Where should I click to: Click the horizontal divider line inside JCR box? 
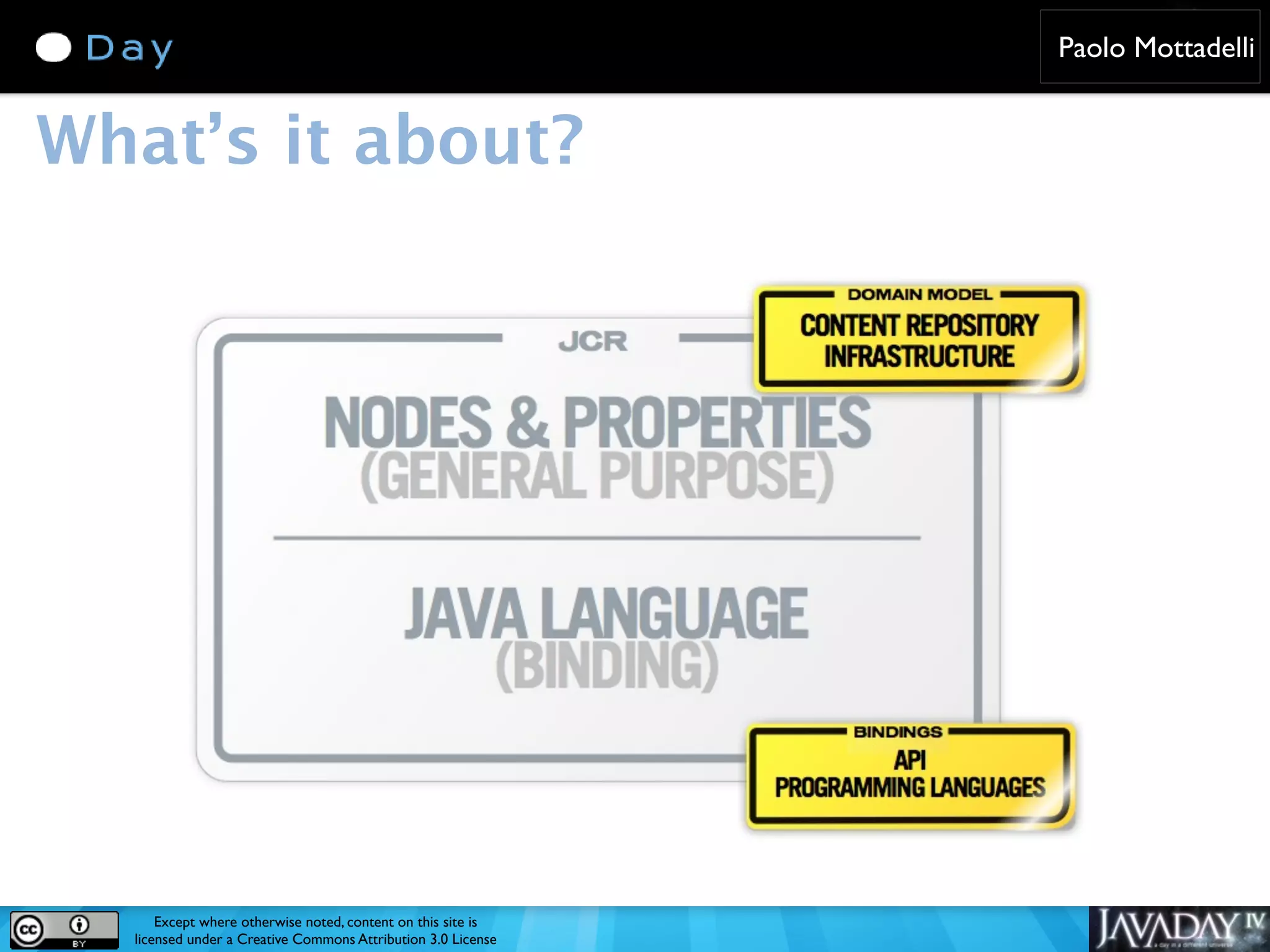pyautogui.click(x=597, y=537)
